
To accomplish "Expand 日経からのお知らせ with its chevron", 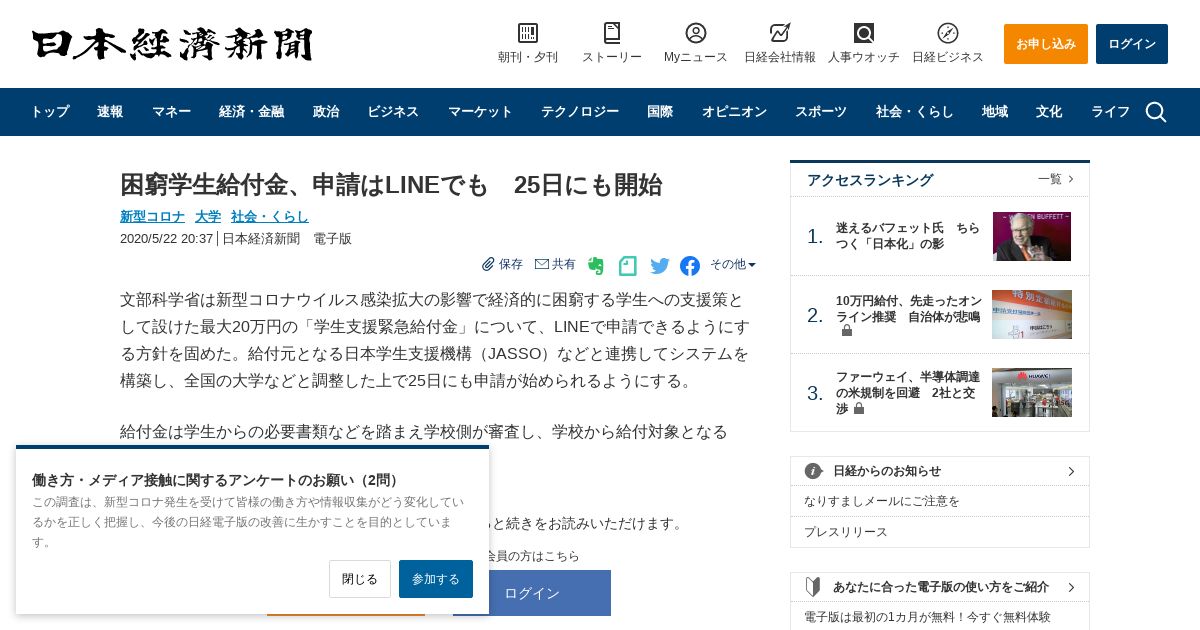I will point(1071,471).
